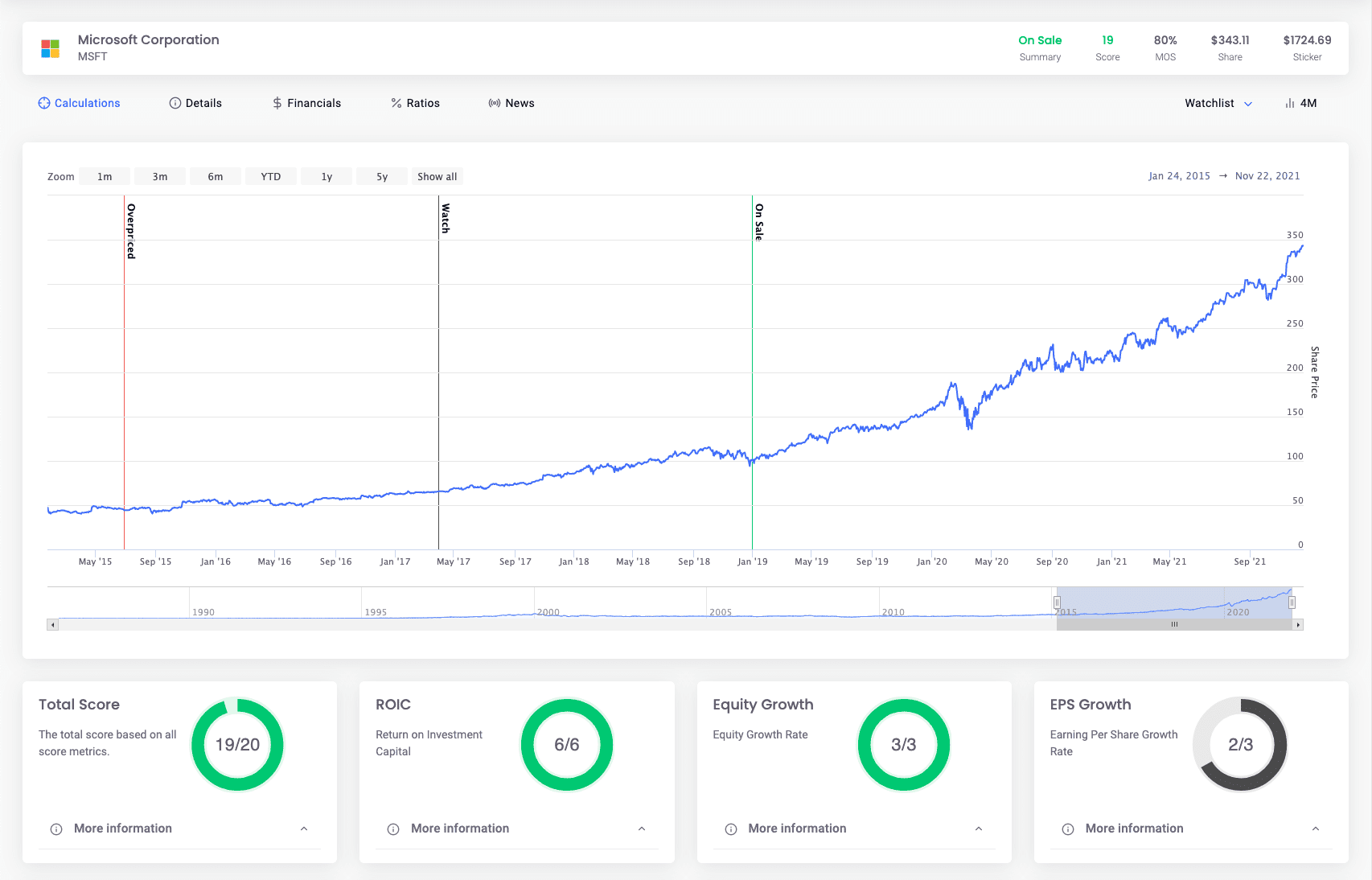The height and width of the screenshot is (880, 1372).
Task: Click info icon in Total Score card
Action: point(56,829)
